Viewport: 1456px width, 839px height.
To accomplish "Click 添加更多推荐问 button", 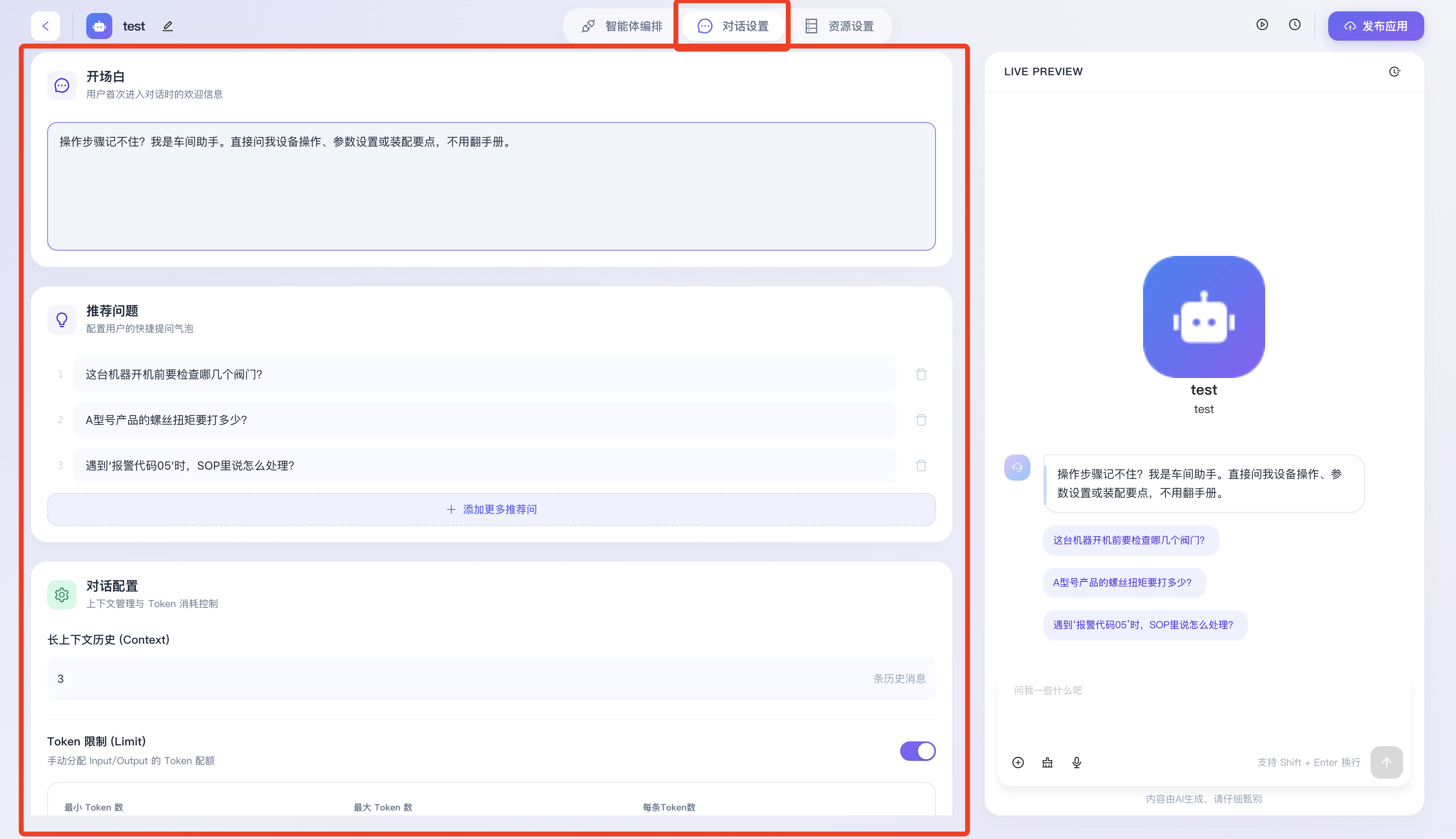I will point(492,509).
